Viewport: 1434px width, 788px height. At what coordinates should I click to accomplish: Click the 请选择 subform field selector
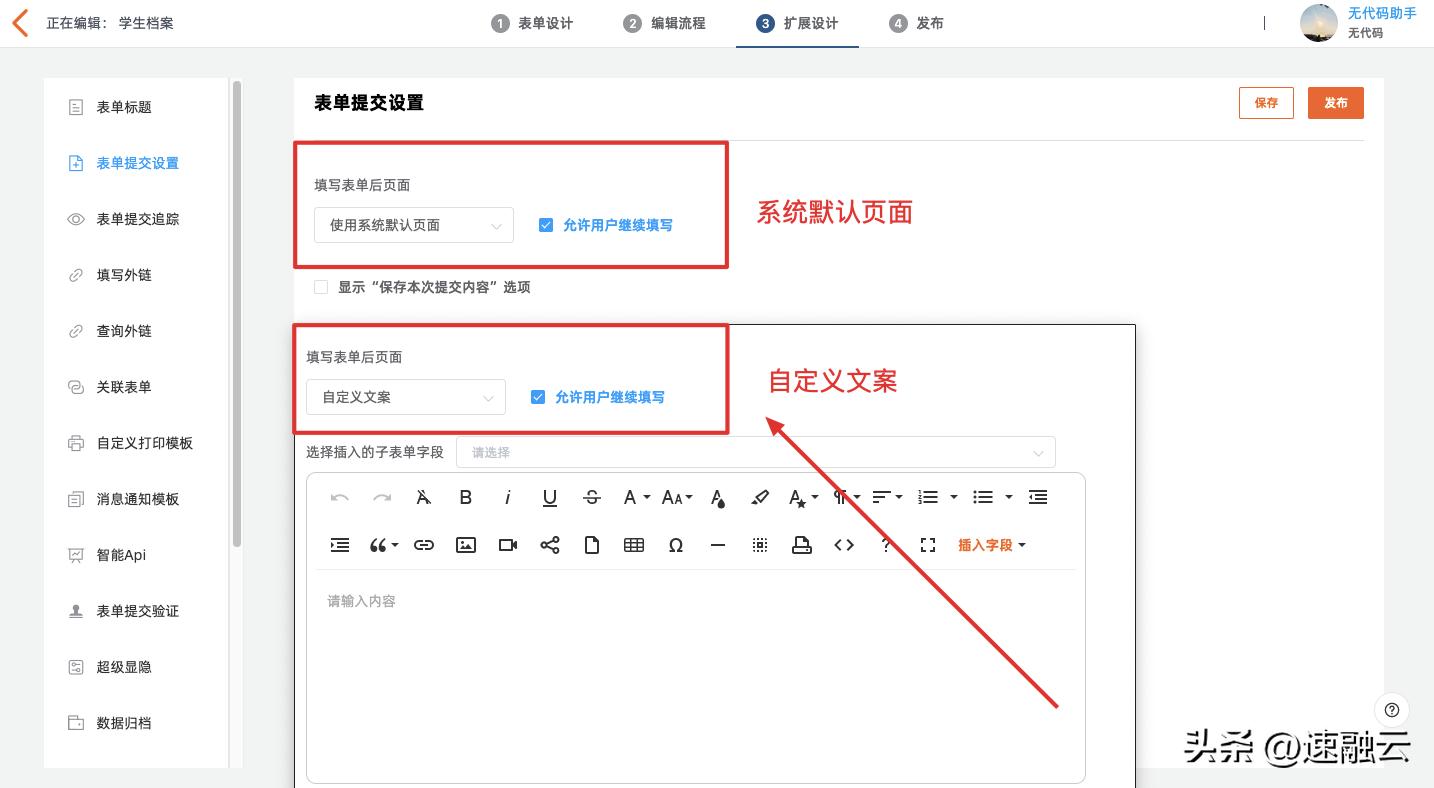[x=756, y=452]
